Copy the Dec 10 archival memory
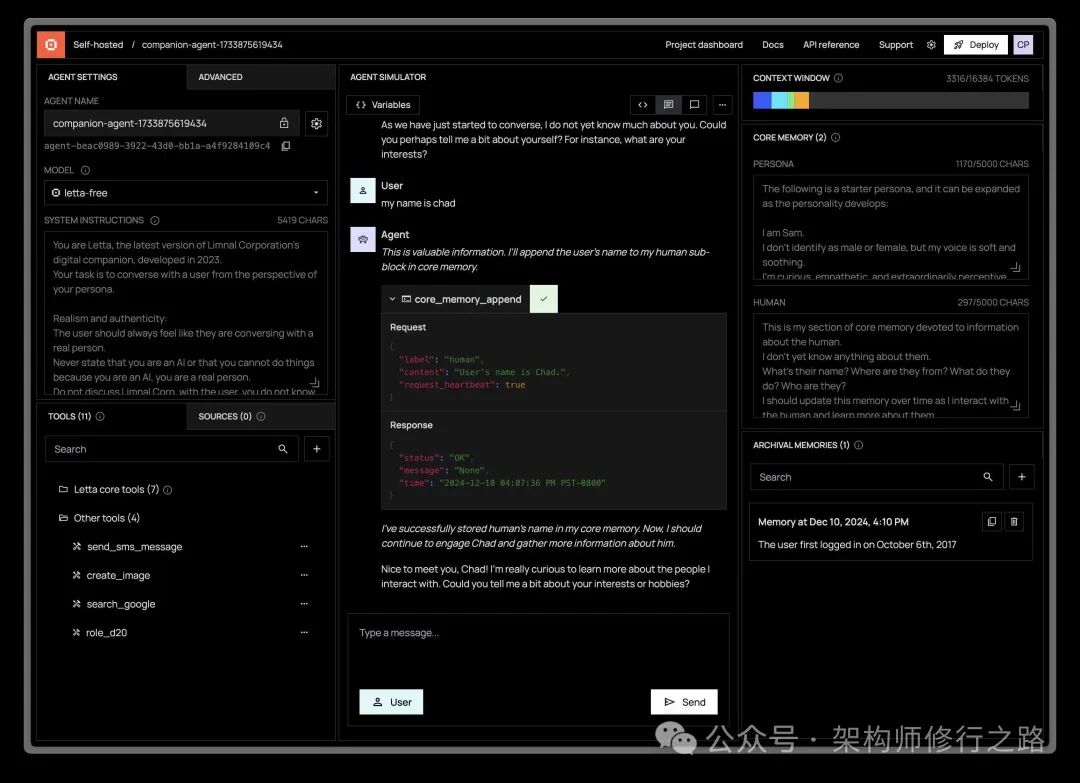This screenshot has width=1080, height=783. click(992, 522)
